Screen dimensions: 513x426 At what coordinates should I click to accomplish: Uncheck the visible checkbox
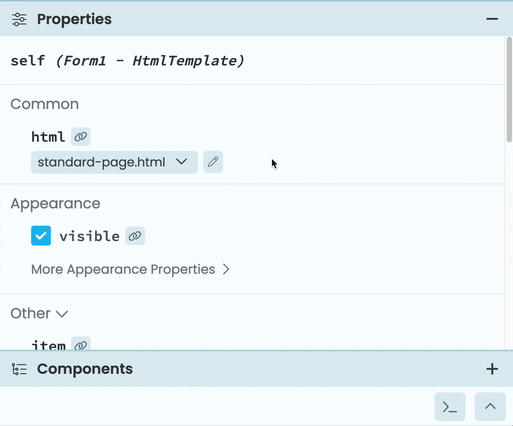pyautogui.click(x=41, y=236)
